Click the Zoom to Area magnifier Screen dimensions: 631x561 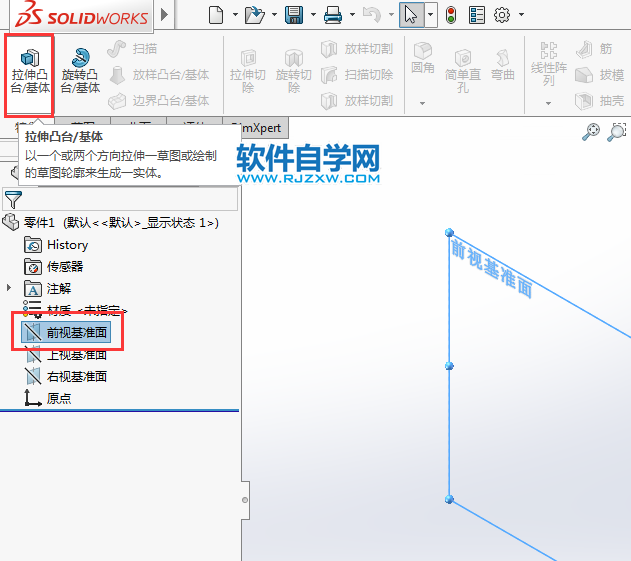coord(617,132)
